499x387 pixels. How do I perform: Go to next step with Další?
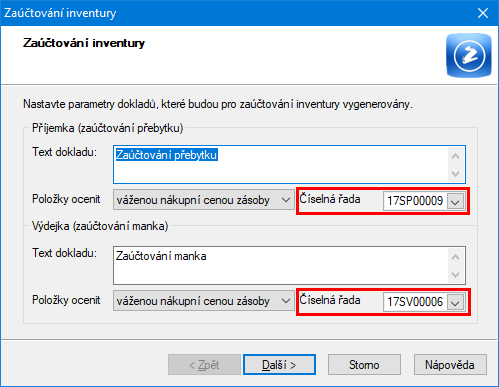279,365
